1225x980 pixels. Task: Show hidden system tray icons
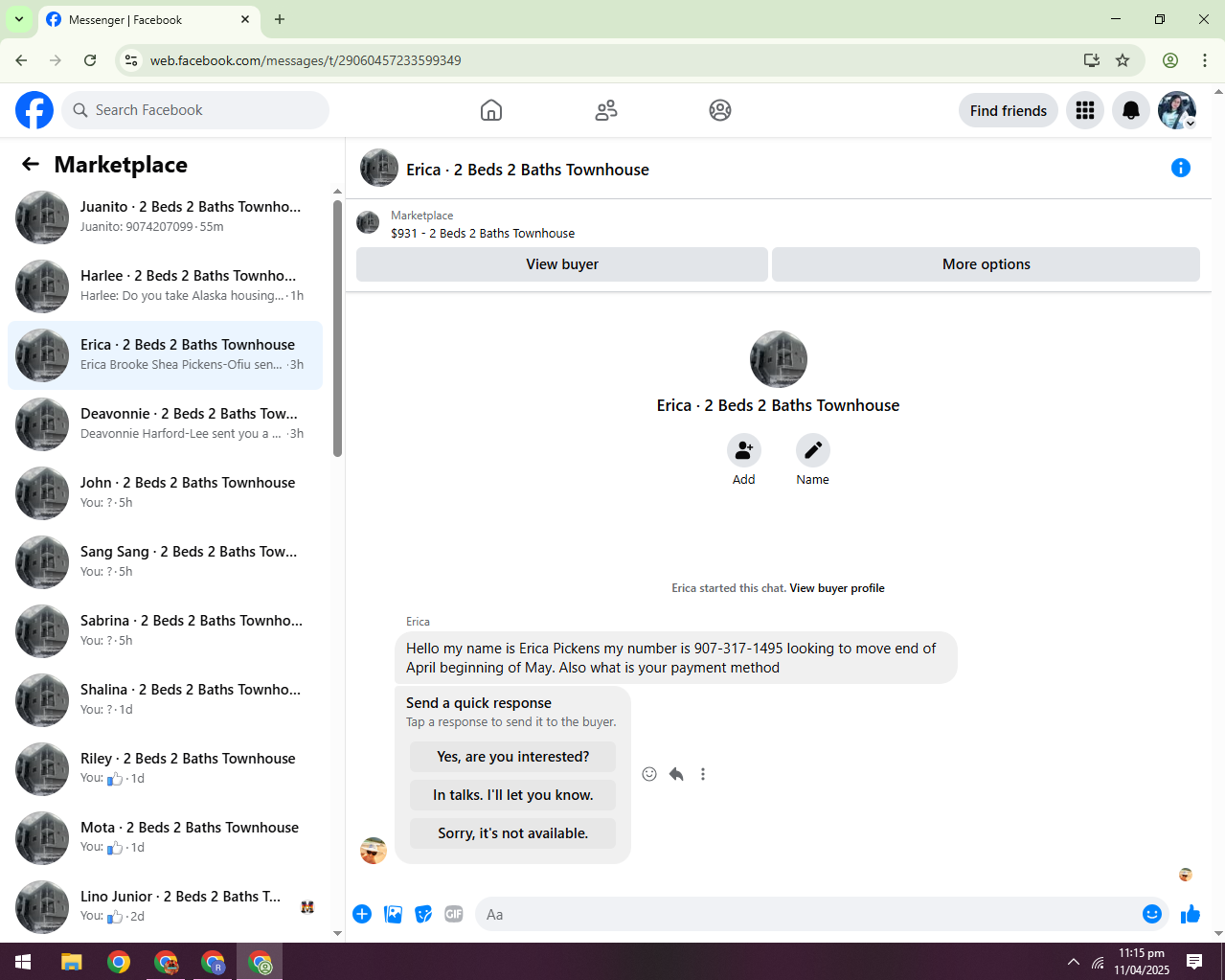pos(1074,962)
